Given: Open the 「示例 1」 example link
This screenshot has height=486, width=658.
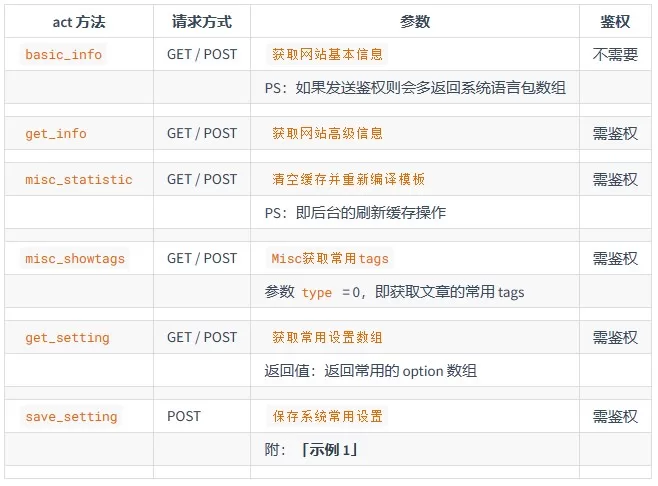Looking at the screenshot, I should tap(328, 450).
